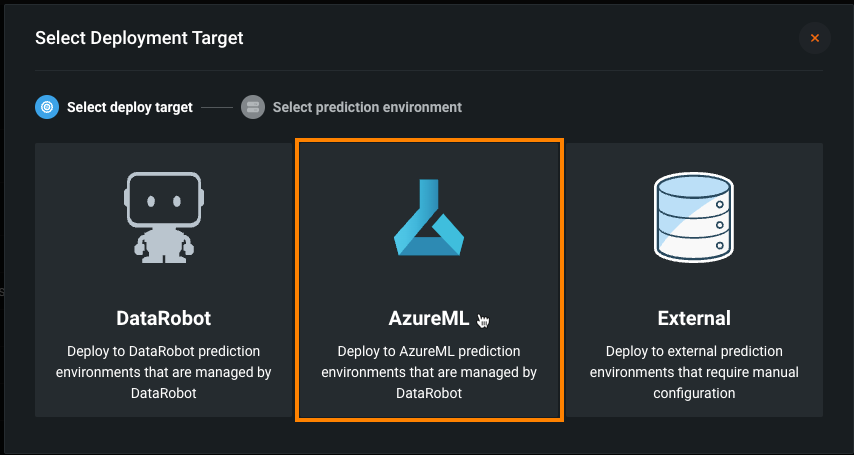This screenshot has height=455, width=854.
Task: Click the DataRobot card description text
Action: click(164, 372)
